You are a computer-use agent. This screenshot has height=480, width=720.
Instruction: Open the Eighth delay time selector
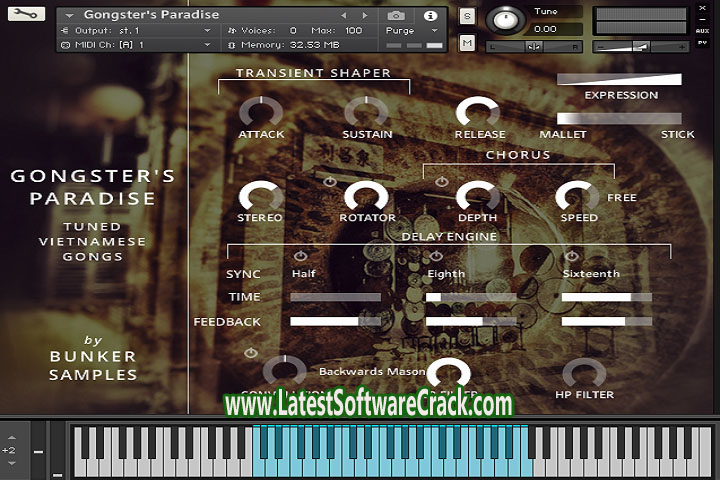(x=446, y=274)
